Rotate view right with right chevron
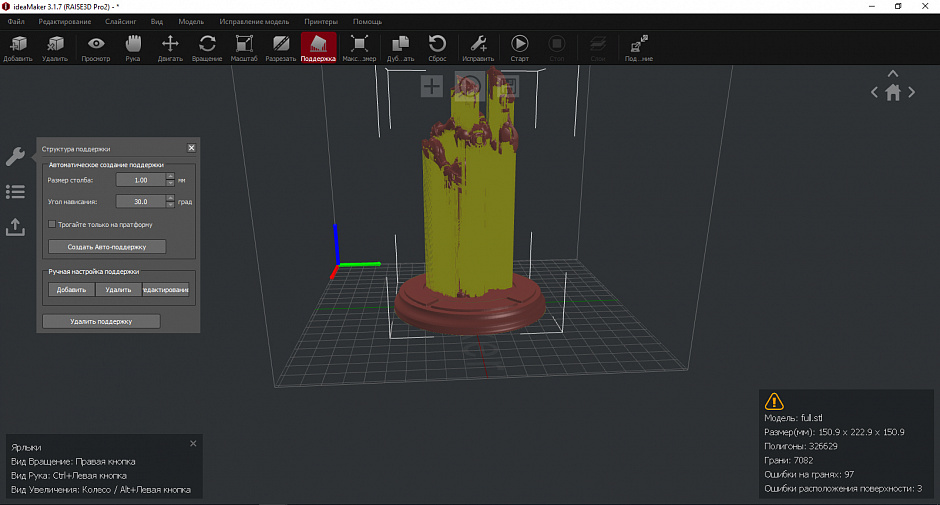The height and width of the screenshot is (505, 940). point(912,92)
